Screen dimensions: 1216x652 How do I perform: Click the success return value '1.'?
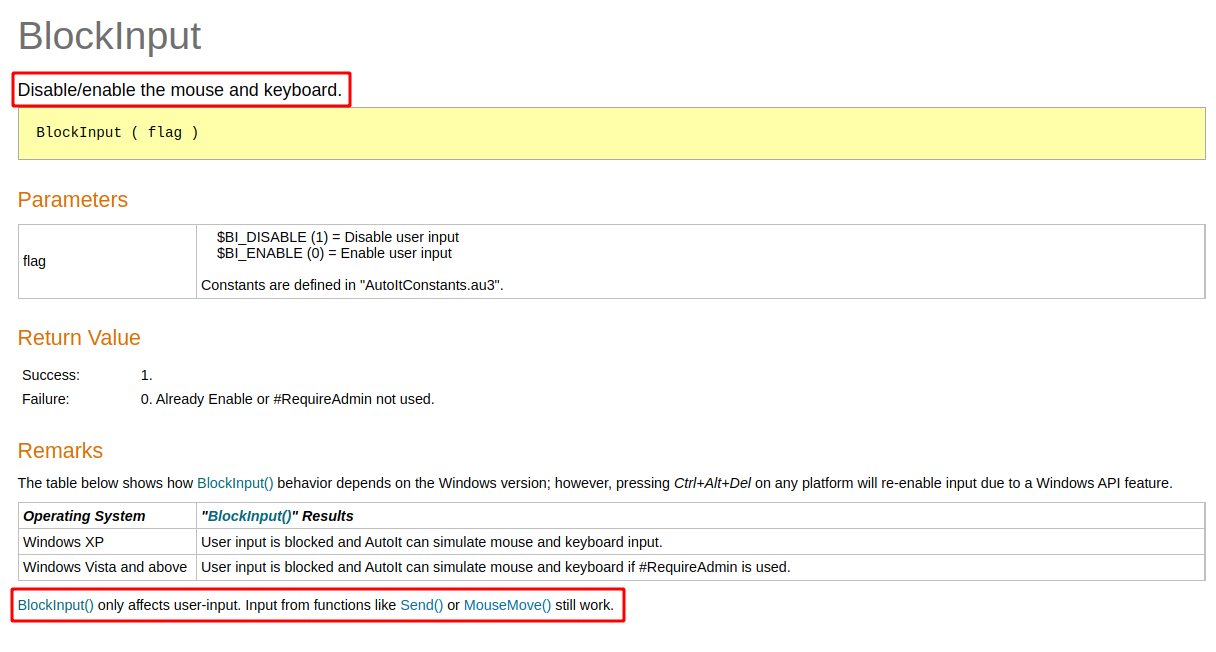click(x=147, y=375)
